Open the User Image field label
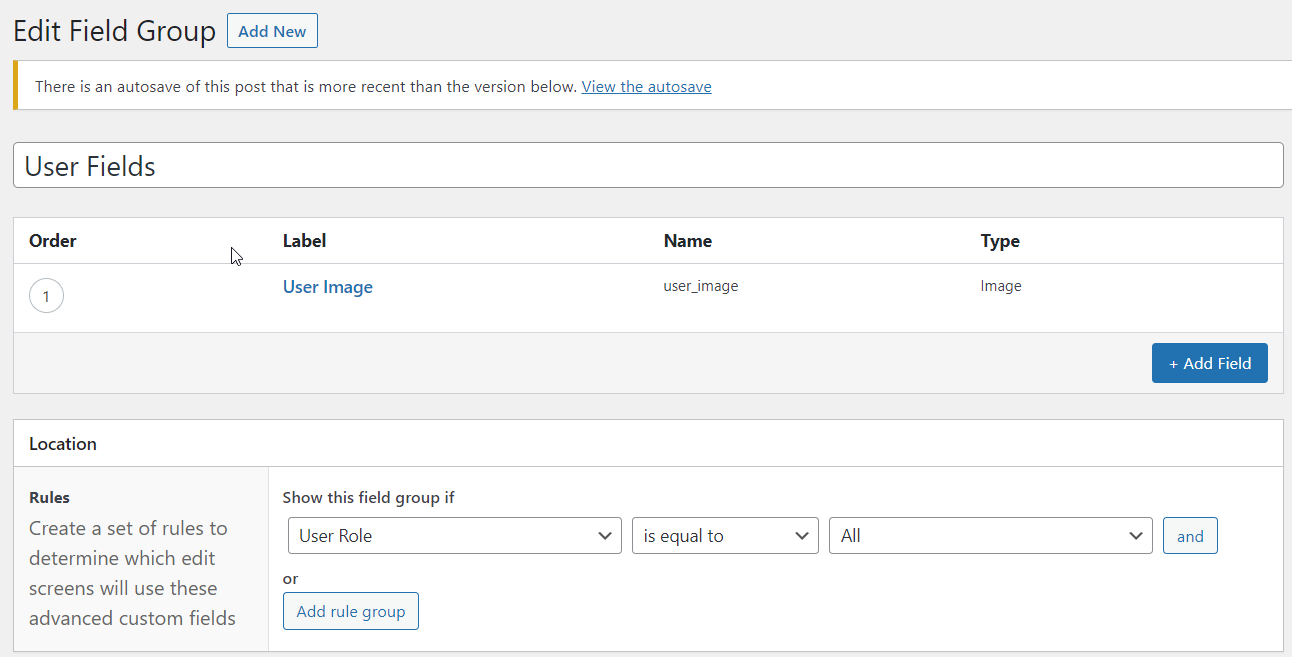The width and height of the screenshot is (1292, 657). point(327,287)
